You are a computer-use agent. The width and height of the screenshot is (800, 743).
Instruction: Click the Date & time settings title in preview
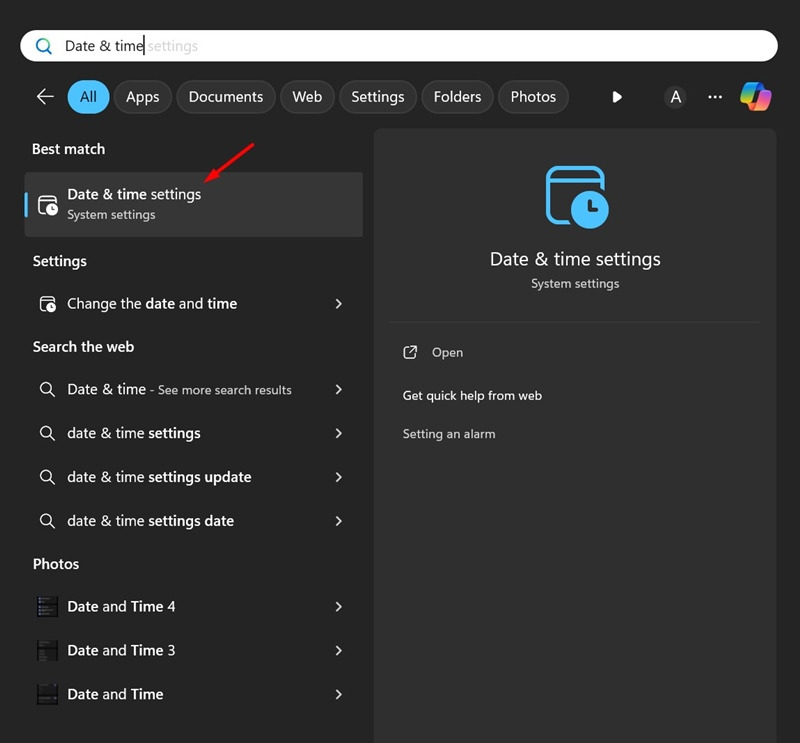pyautogui.click(x=575, y=259)
